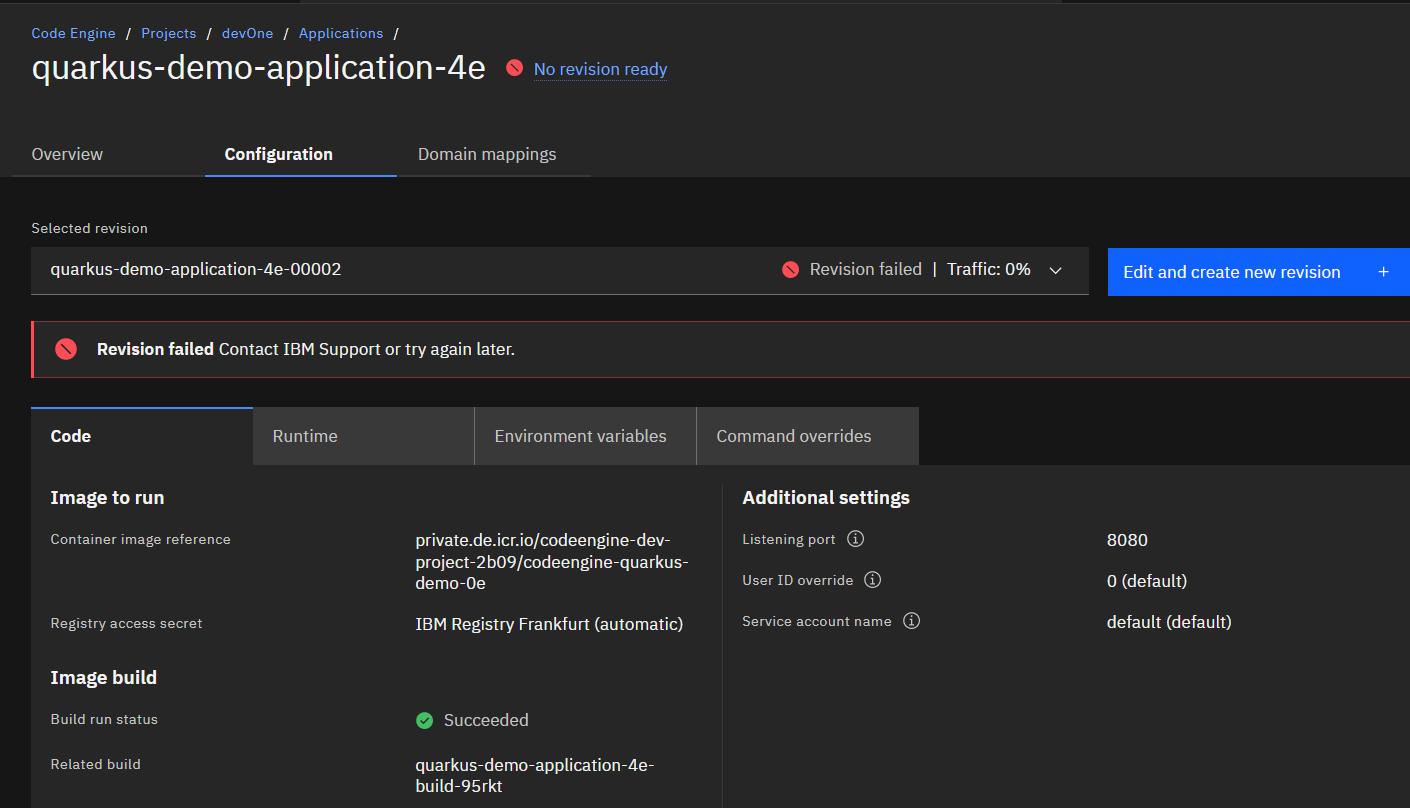Open the Projects breadcrumb link

(168, 33)
